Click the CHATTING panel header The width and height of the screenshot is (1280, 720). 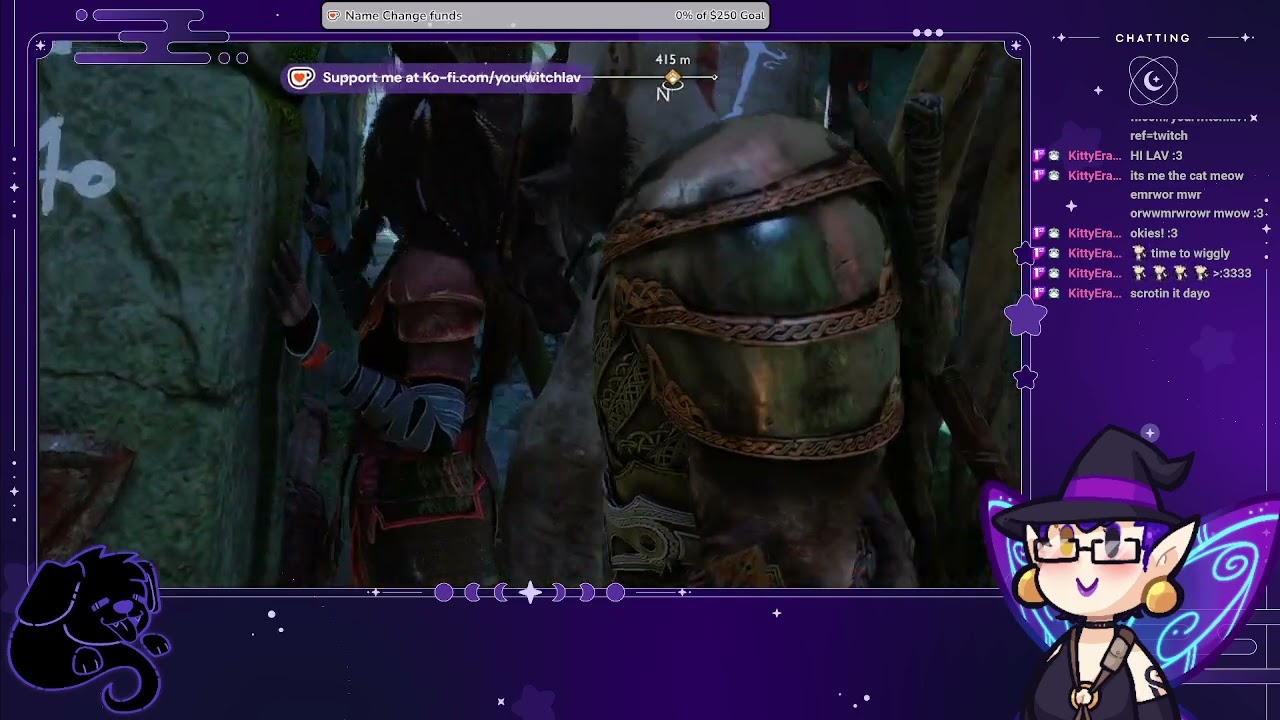pyautogui.click(x=1153, y=38)
